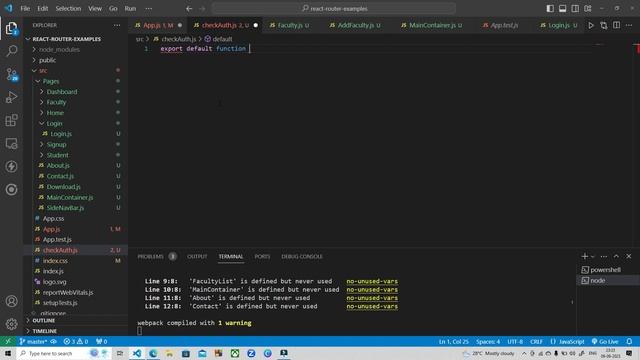Expand the node_modules folder
Screen dimensions: 640x360
[x=59, y=49]
